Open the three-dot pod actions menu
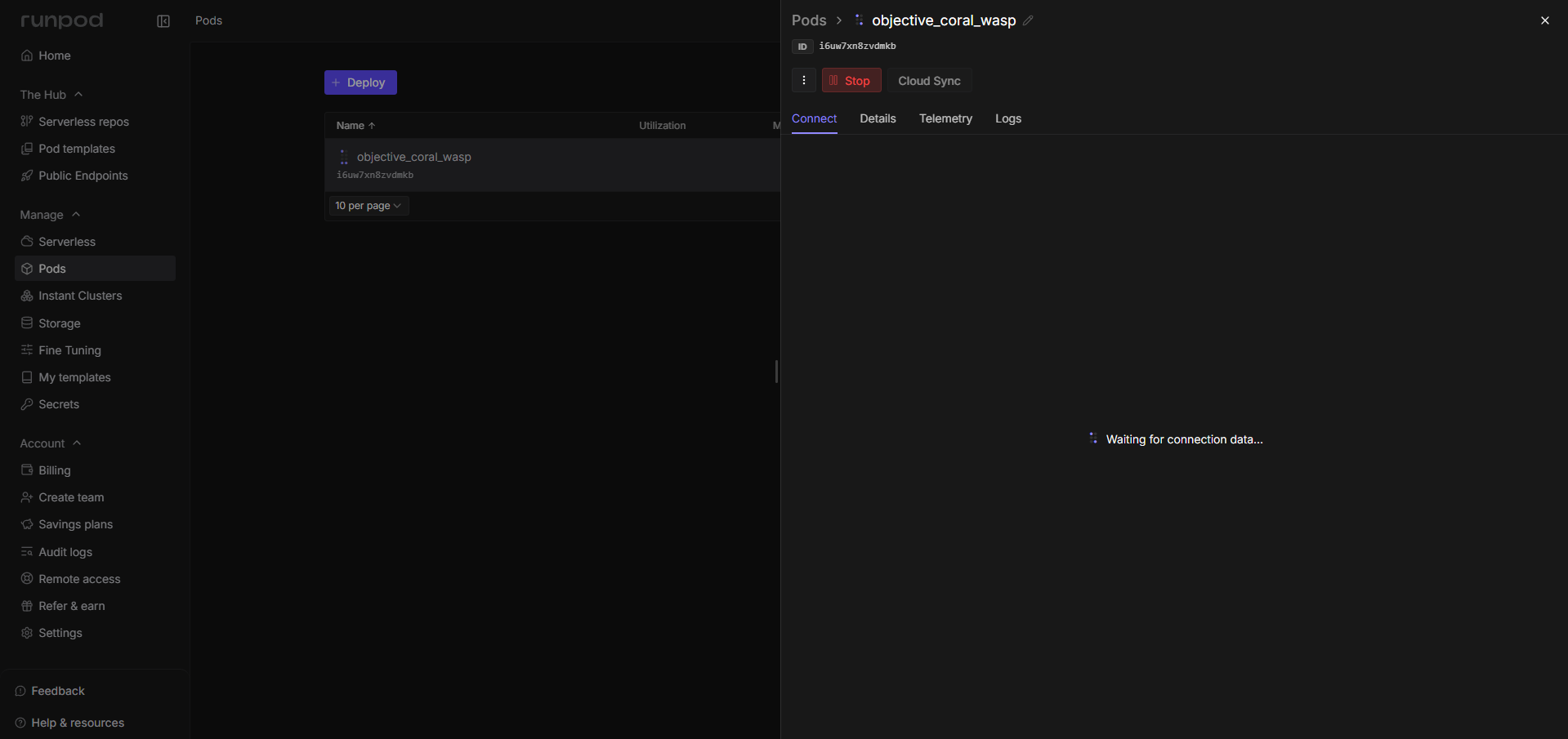Screen dimensions: 1568x739 (x=803, y=80)
